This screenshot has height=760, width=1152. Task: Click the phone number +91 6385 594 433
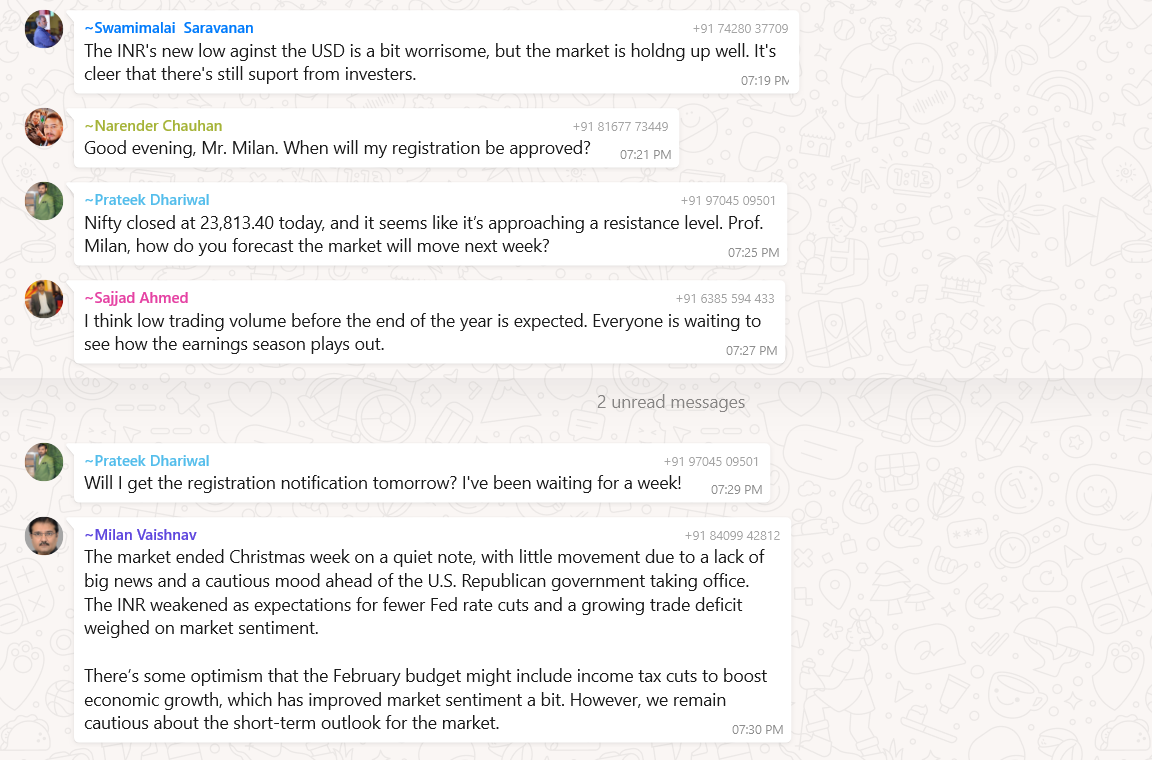724,299
